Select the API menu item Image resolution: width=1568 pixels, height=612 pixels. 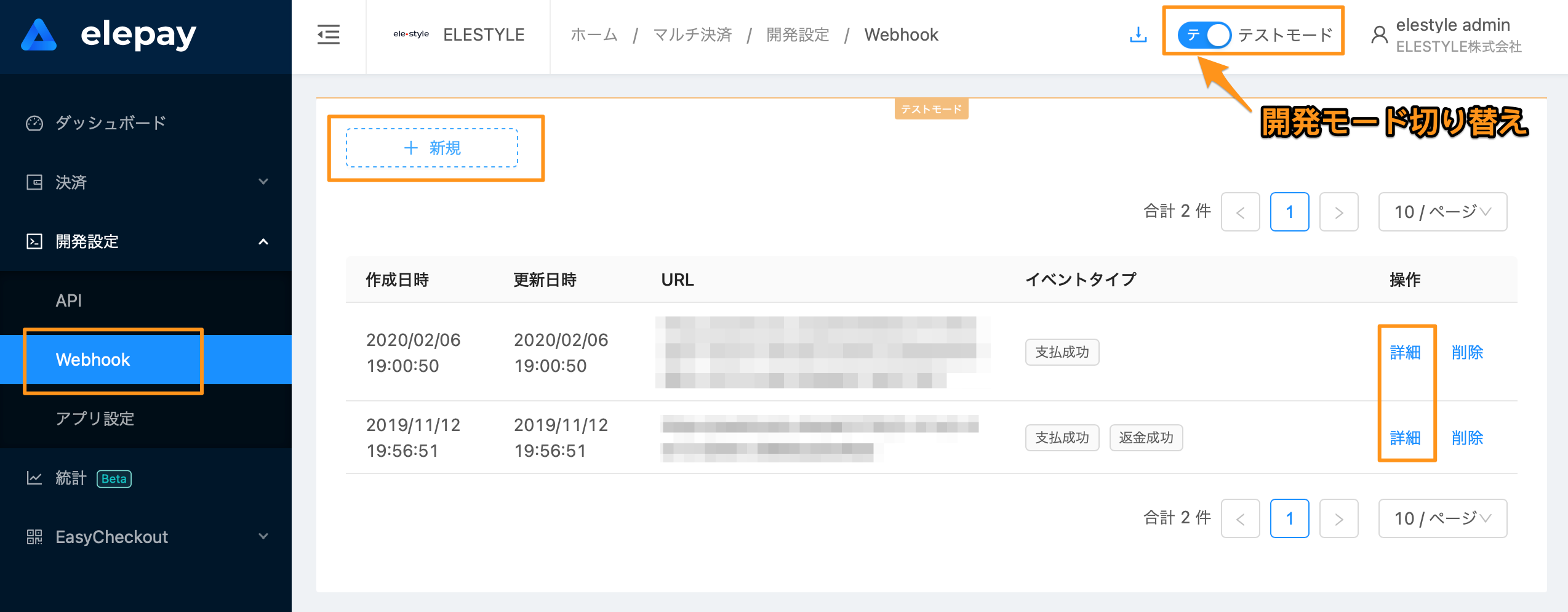pos(69,300)
